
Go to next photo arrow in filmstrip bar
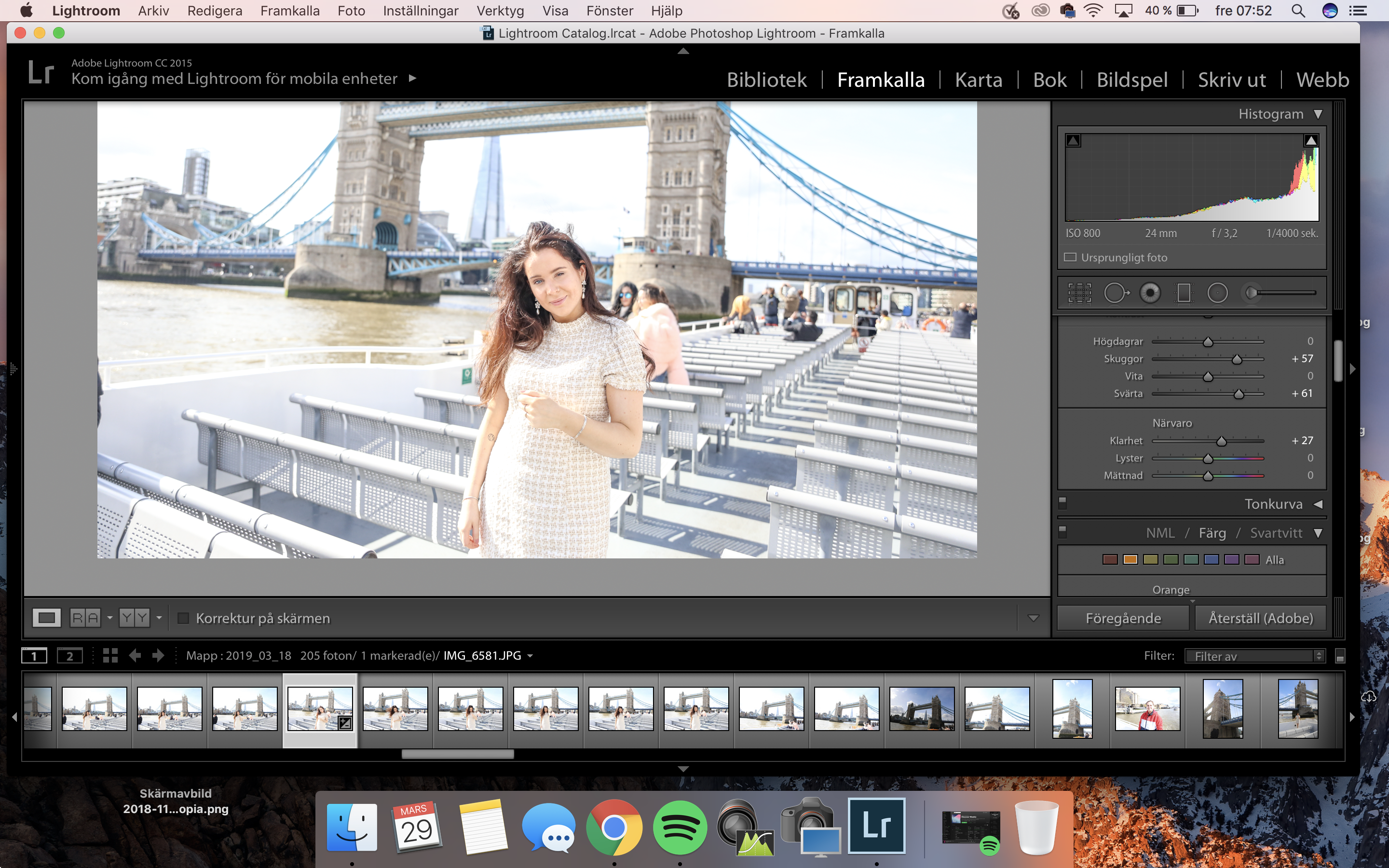click(158, 656)
